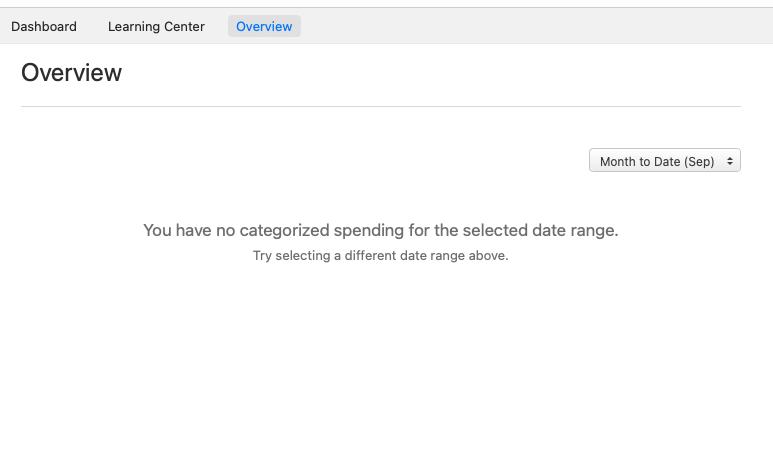The width and height of the screenshot is (773, 463).
Task: Open the Dashboard tab
Action: tap(44, 27)
